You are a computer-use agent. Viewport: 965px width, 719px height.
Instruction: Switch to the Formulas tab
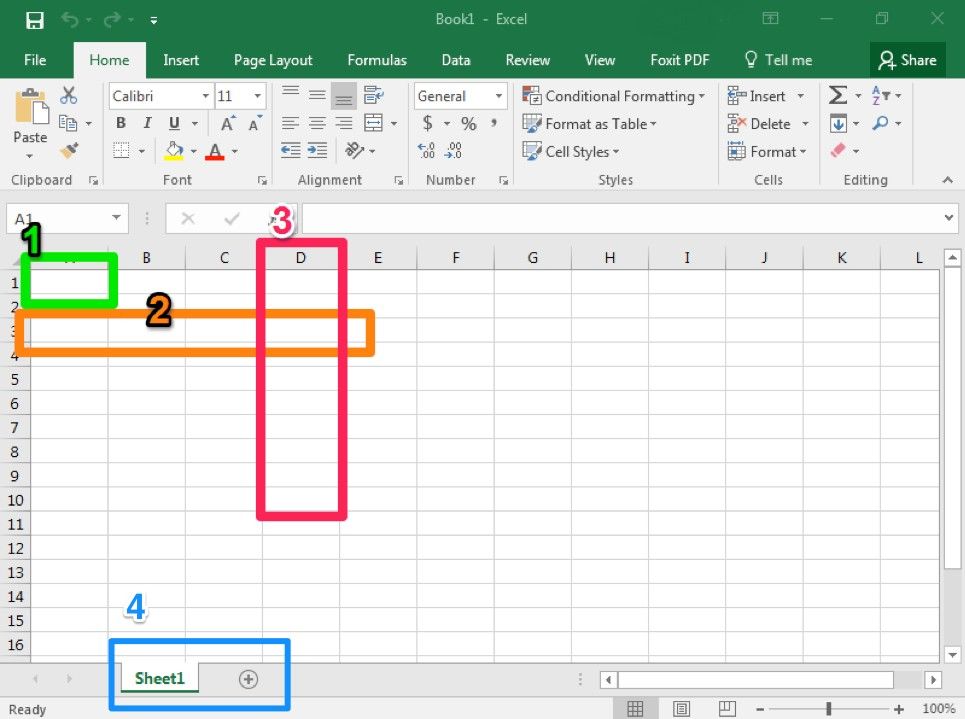377,60
